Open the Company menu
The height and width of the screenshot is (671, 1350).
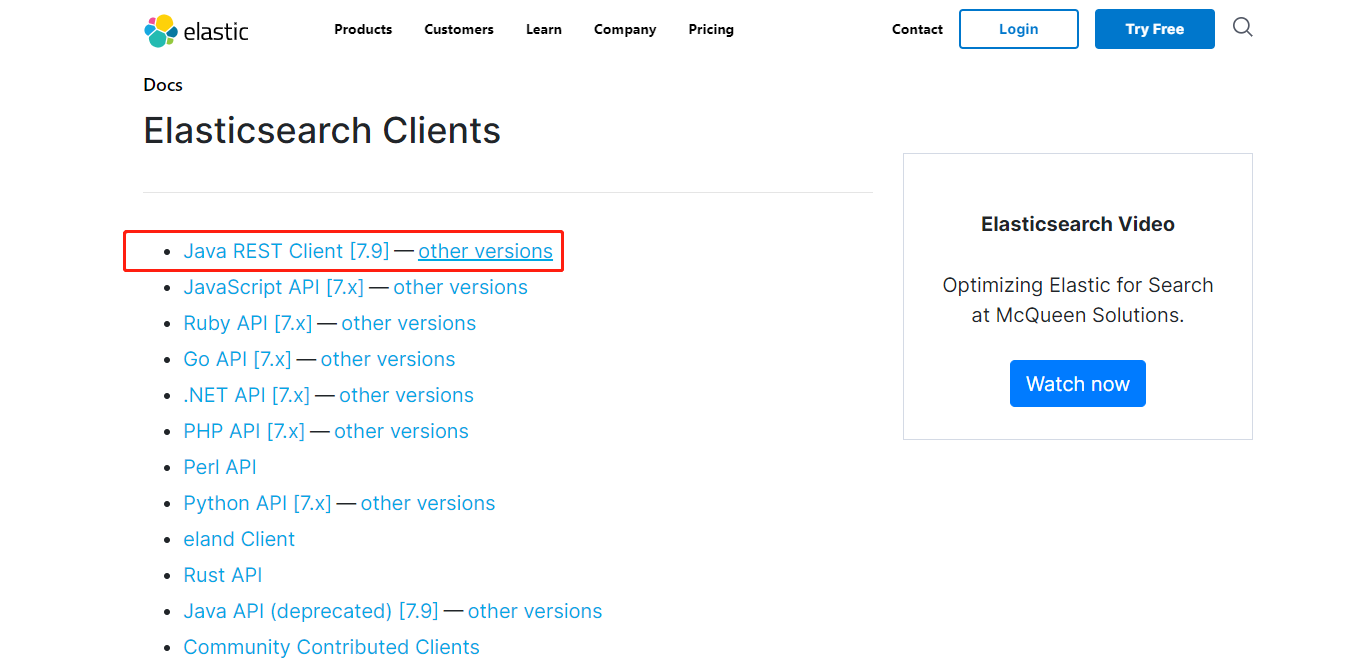click(x=625, y=29)
